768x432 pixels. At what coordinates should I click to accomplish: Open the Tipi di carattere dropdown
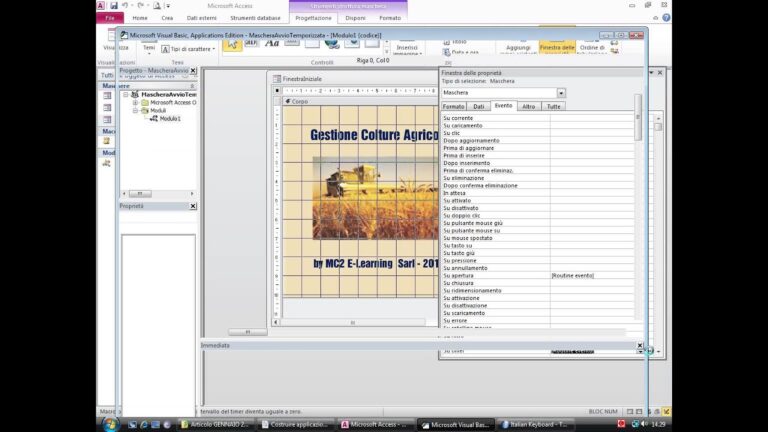click(189, 49)
